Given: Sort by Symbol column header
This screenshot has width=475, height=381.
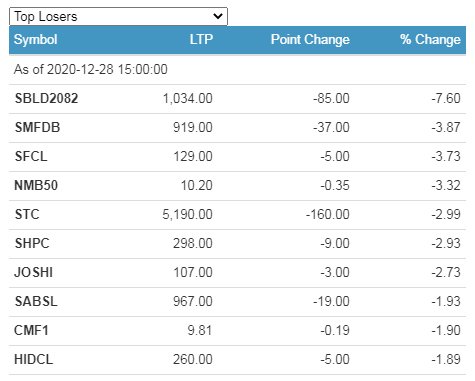Looking at the screenshot, I should pyautogui.click(x=36, y=40).
